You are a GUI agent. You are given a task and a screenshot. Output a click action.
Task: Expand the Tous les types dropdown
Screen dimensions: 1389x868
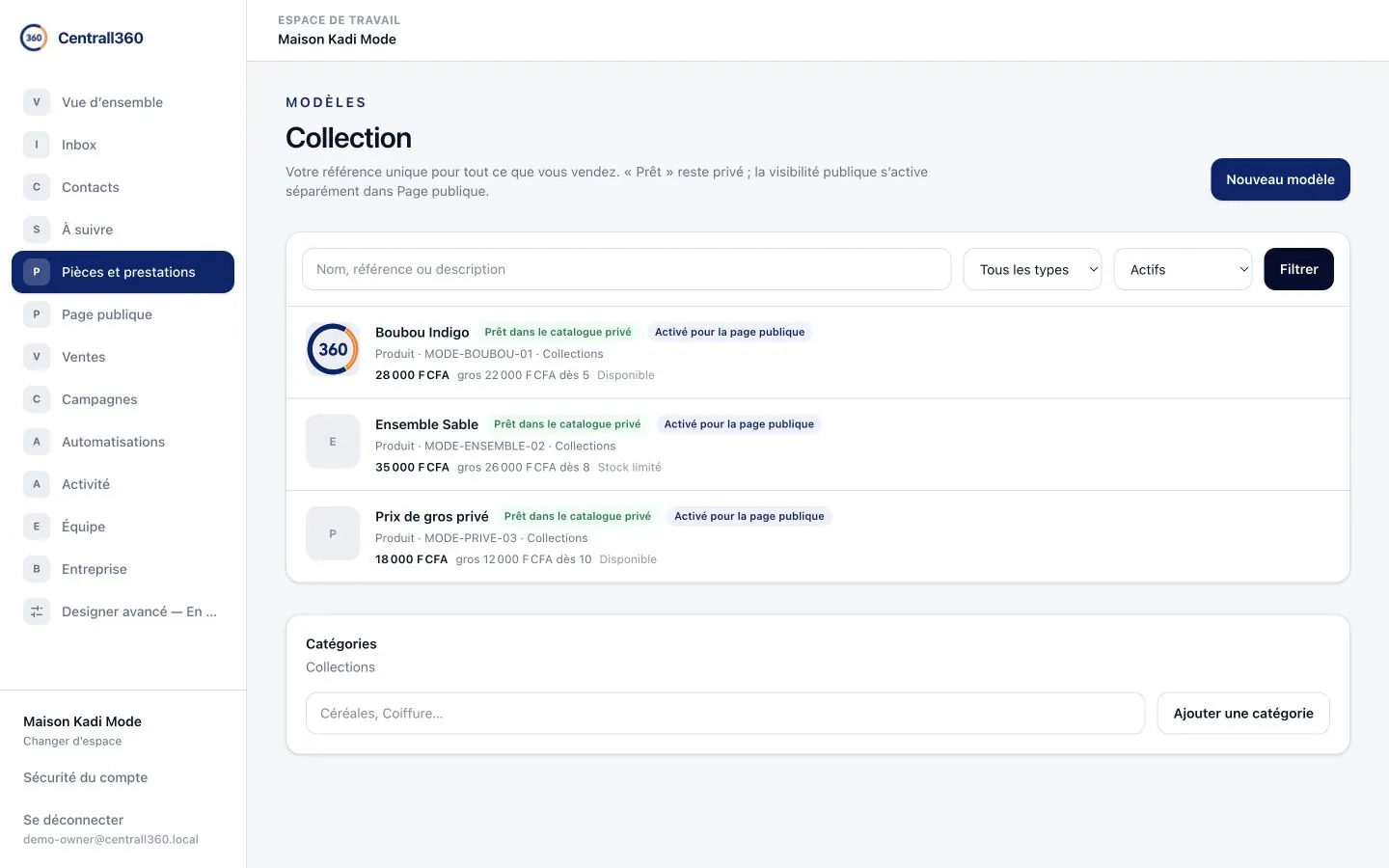(1032, 269)
